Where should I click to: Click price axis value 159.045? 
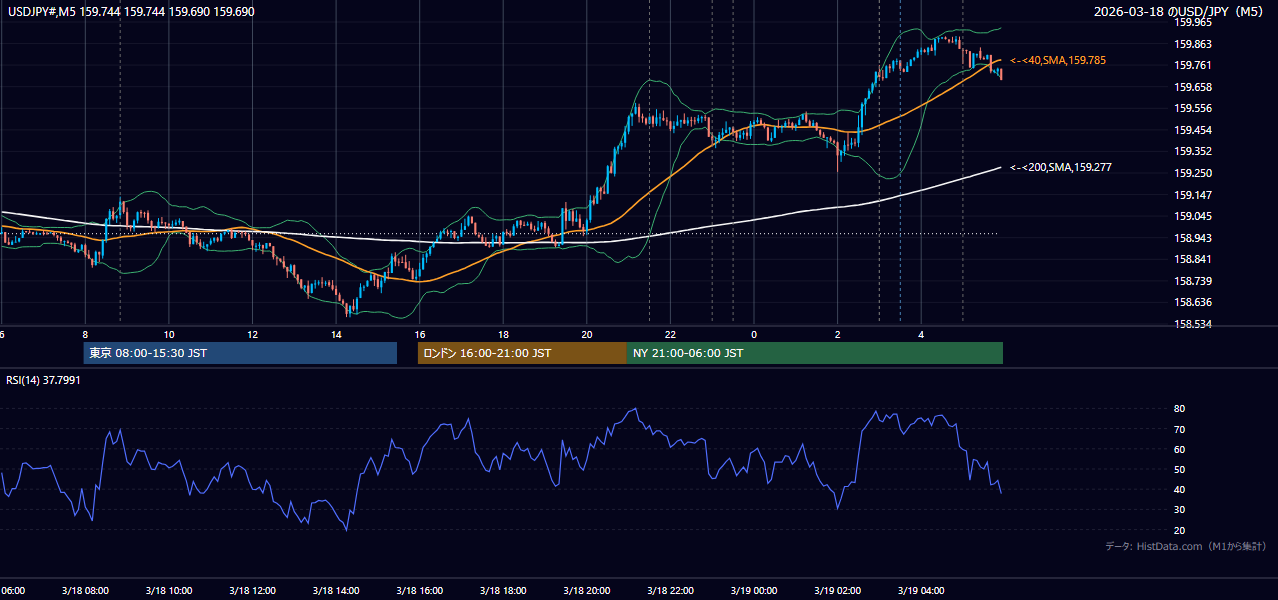click(1193, 216)
